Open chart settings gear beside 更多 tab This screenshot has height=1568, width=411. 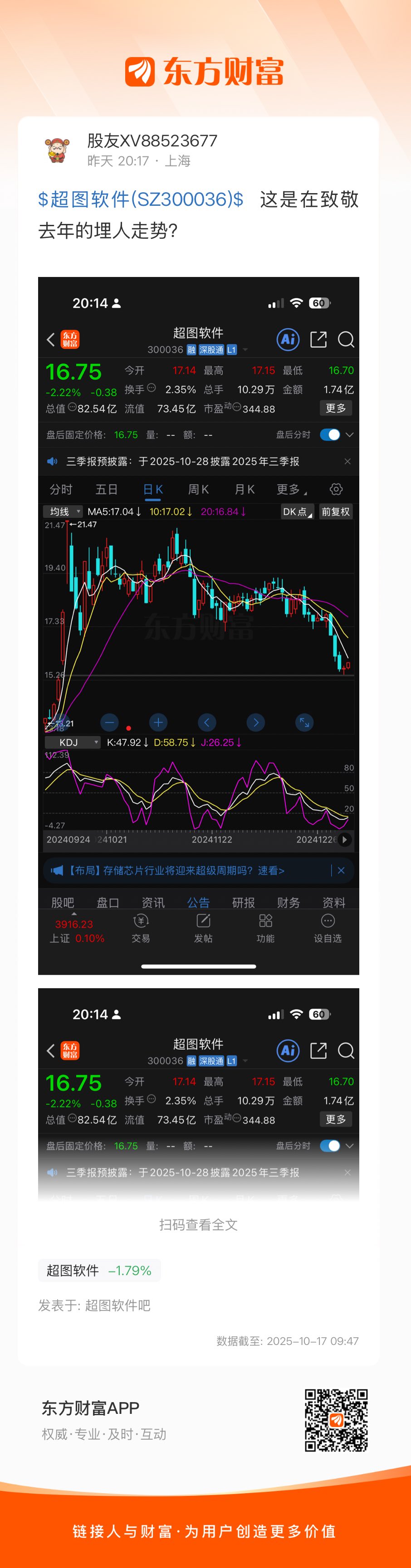336,490
